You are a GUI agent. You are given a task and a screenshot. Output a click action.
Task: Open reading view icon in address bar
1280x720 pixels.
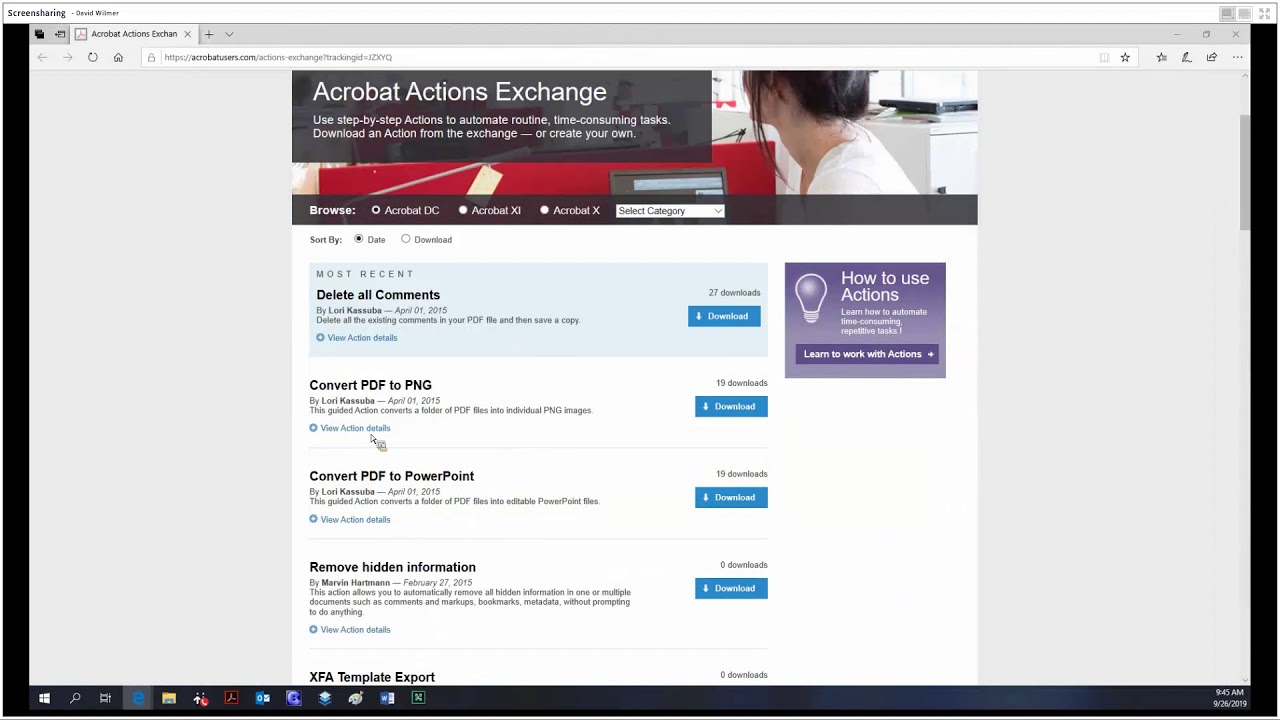1104,57
